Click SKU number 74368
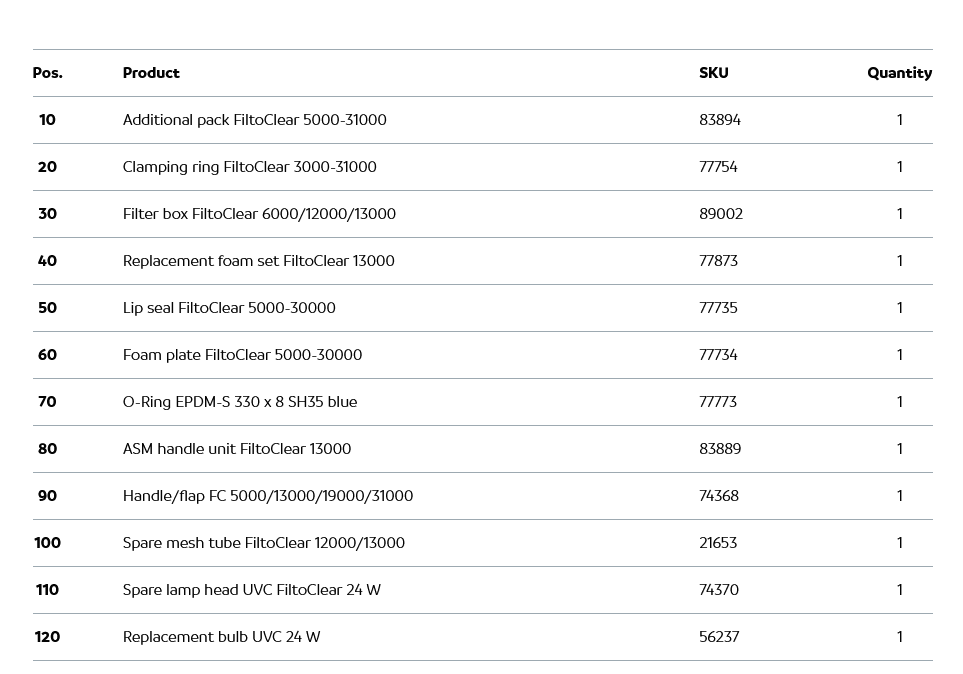This screenshot has height=674, width=963. tap(719, 496)
